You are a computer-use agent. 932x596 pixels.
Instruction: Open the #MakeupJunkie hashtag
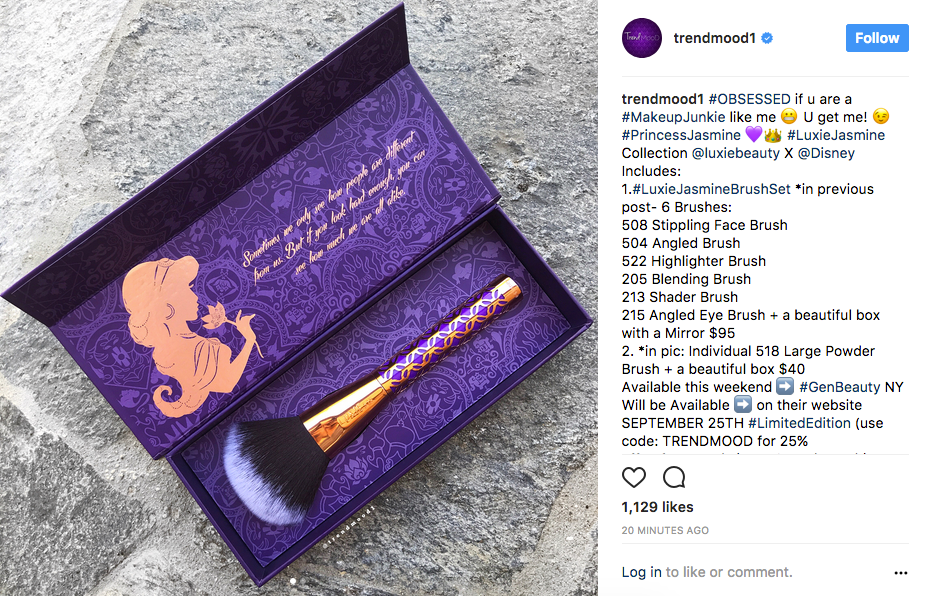point(673,117)
